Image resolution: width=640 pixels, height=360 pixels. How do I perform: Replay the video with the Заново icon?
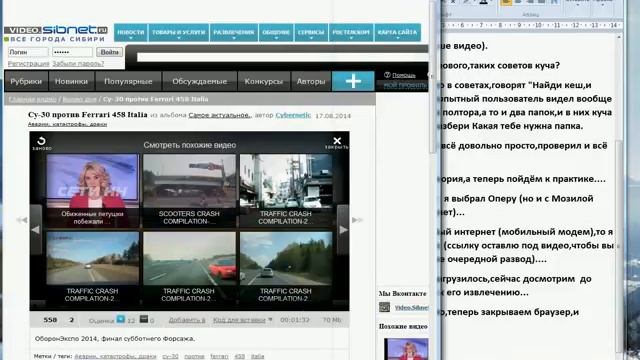click(41, 143)
